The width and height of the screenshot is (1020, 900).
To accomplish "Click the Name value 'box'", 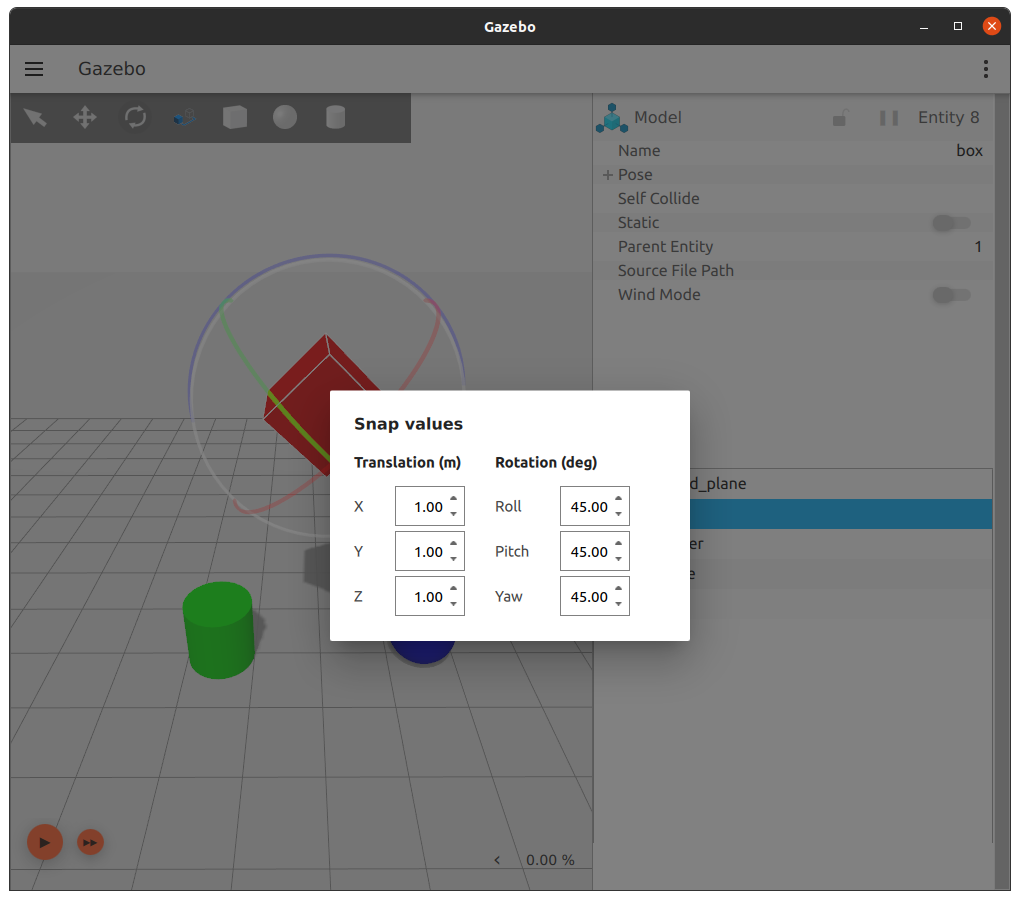I will point(969,151).
